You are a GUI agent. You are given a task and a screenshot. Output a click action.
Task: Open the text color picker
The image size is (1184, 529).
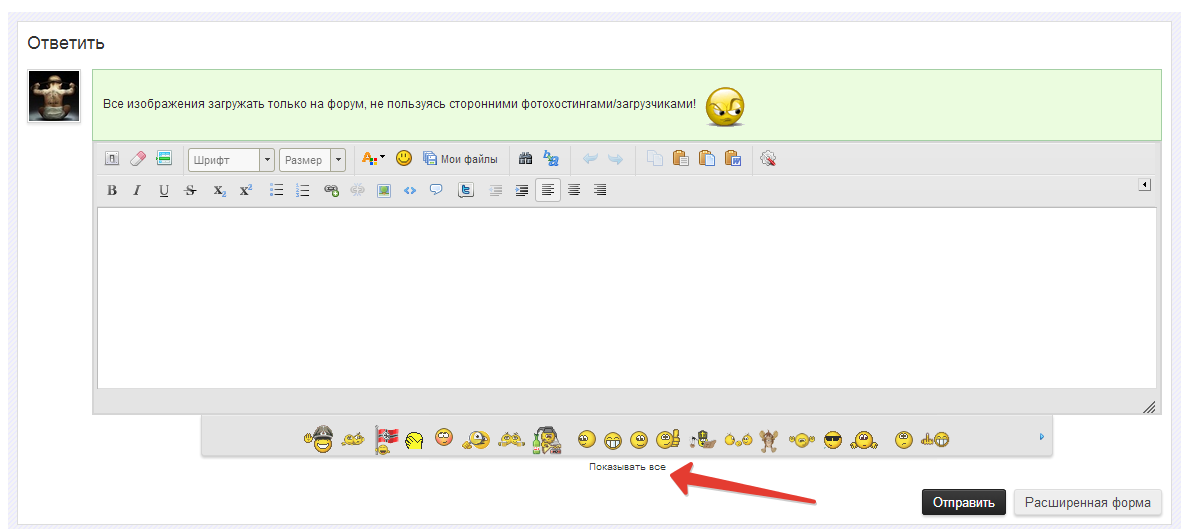[x=374, y=158]
